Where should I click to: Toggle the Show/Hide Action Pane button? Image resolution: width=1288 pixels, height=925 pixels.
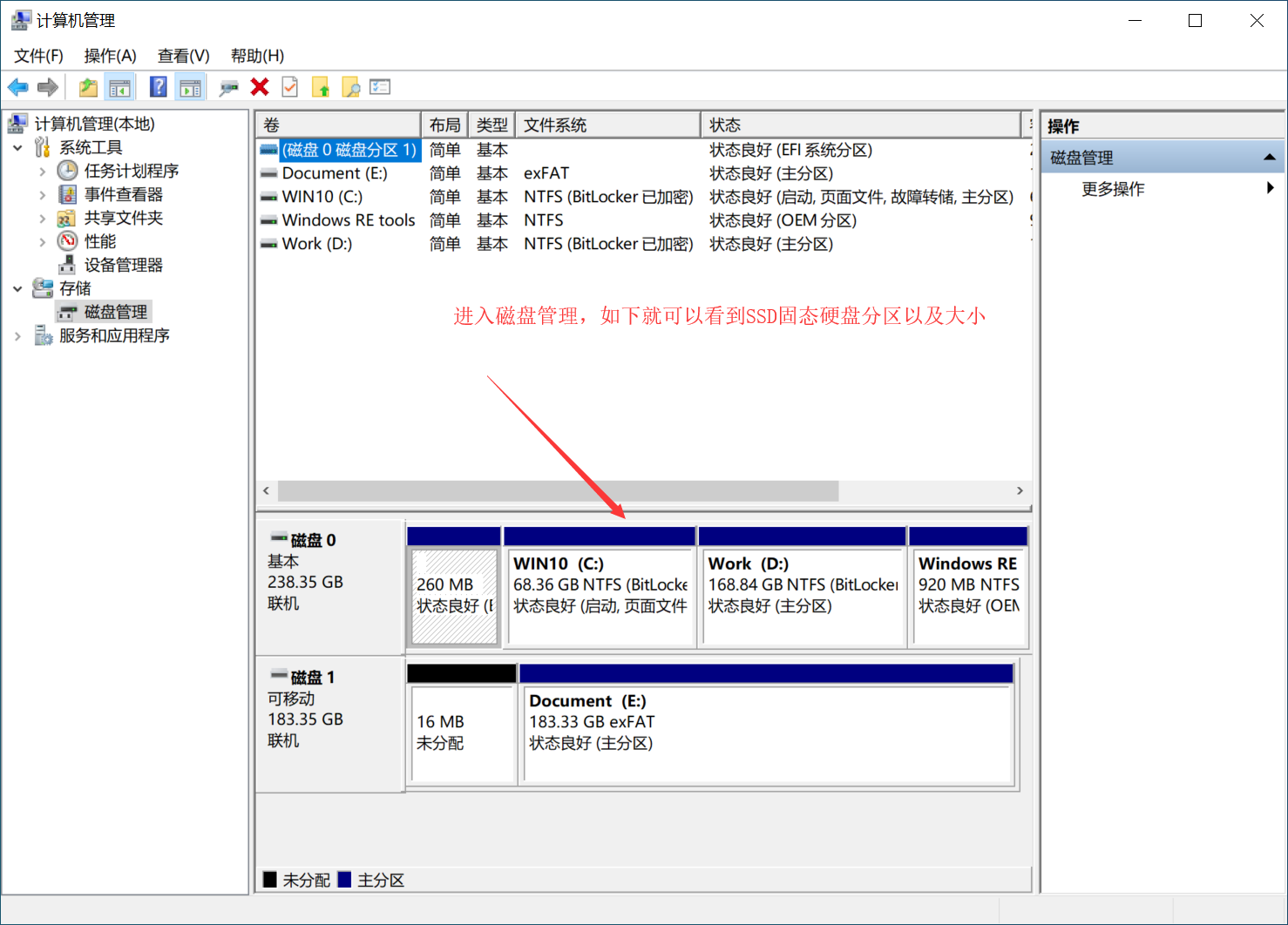click(190, 87)
